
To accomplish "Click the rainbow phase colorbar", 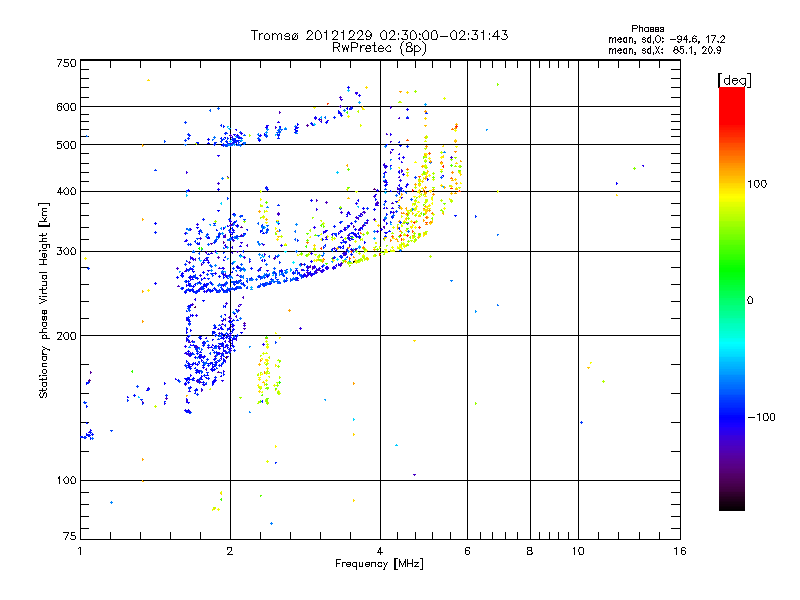I will pos(732,299).
